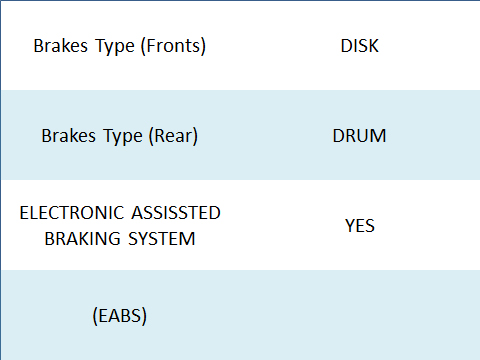Click the word (Fronts) in first row
The height and width of the screenshot is (360, 480).
coord(173,46)
